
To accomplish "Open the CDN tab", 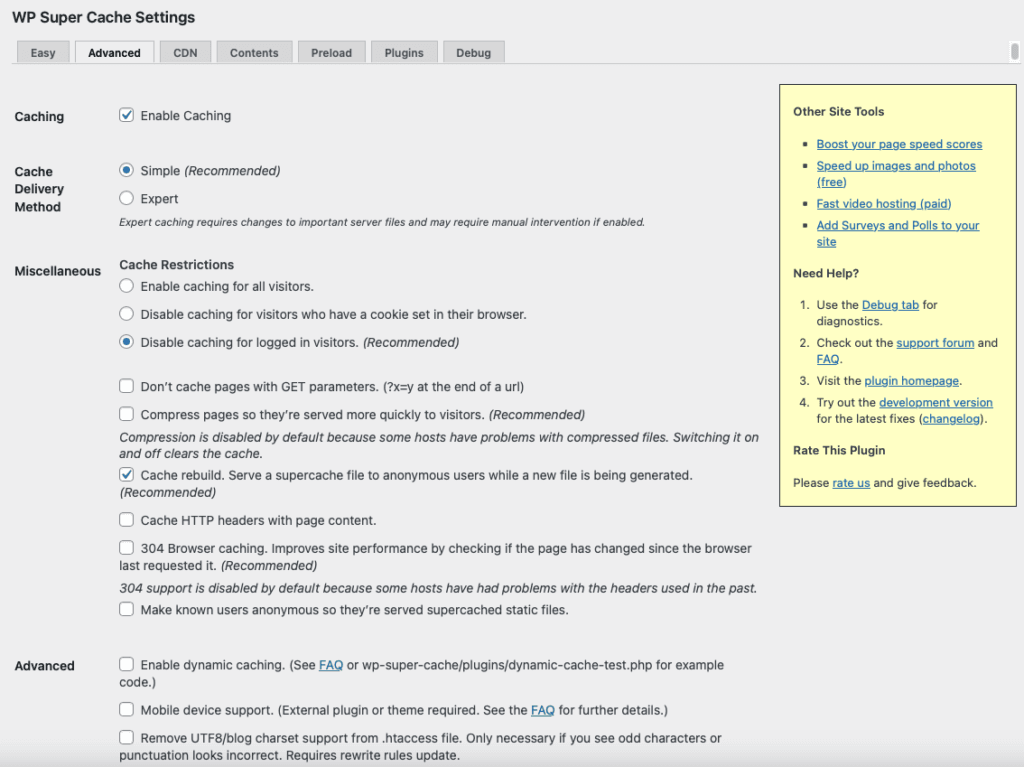I will [x=185, y=53].
